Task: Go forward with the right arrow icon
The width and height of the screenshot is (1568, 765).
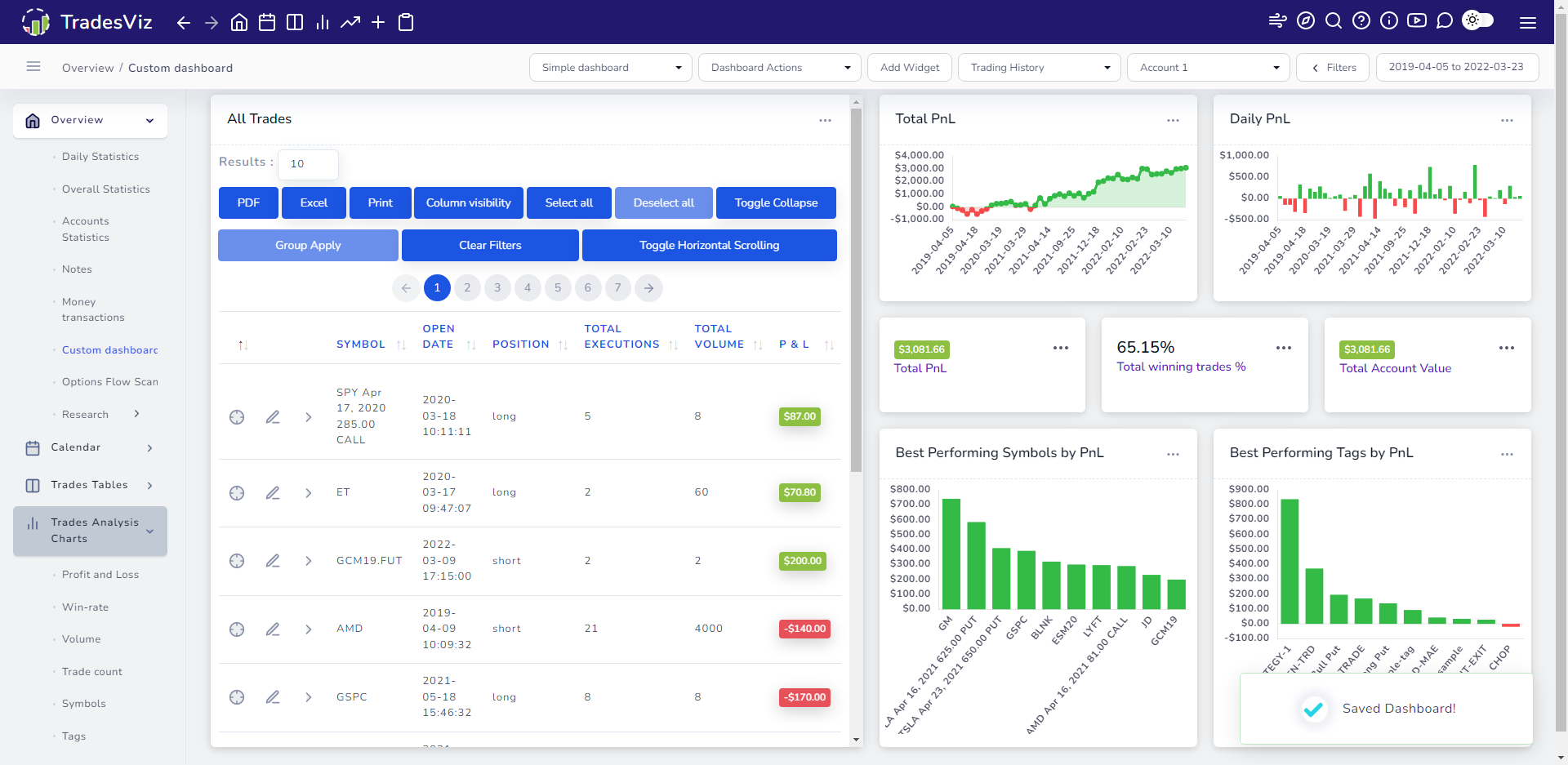Action: click(x=212, y=23)
